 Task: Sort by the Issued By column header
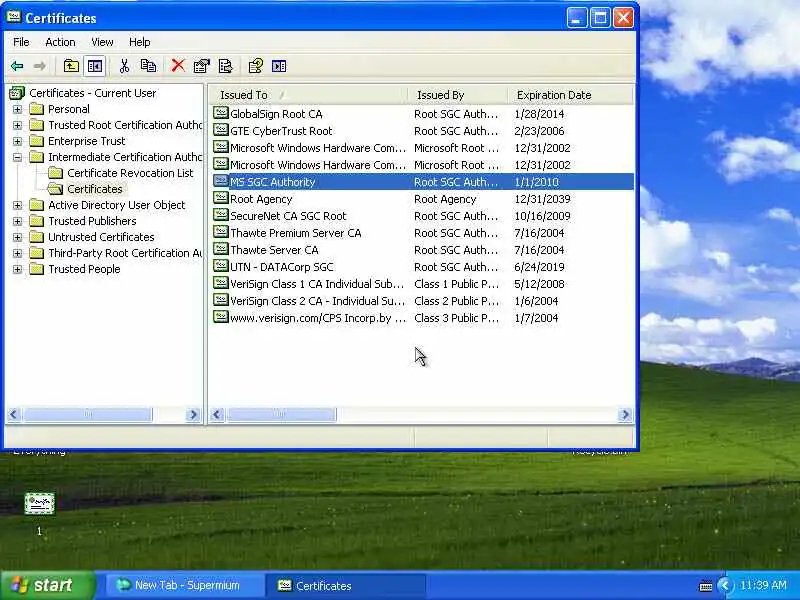tap(457, 95)
